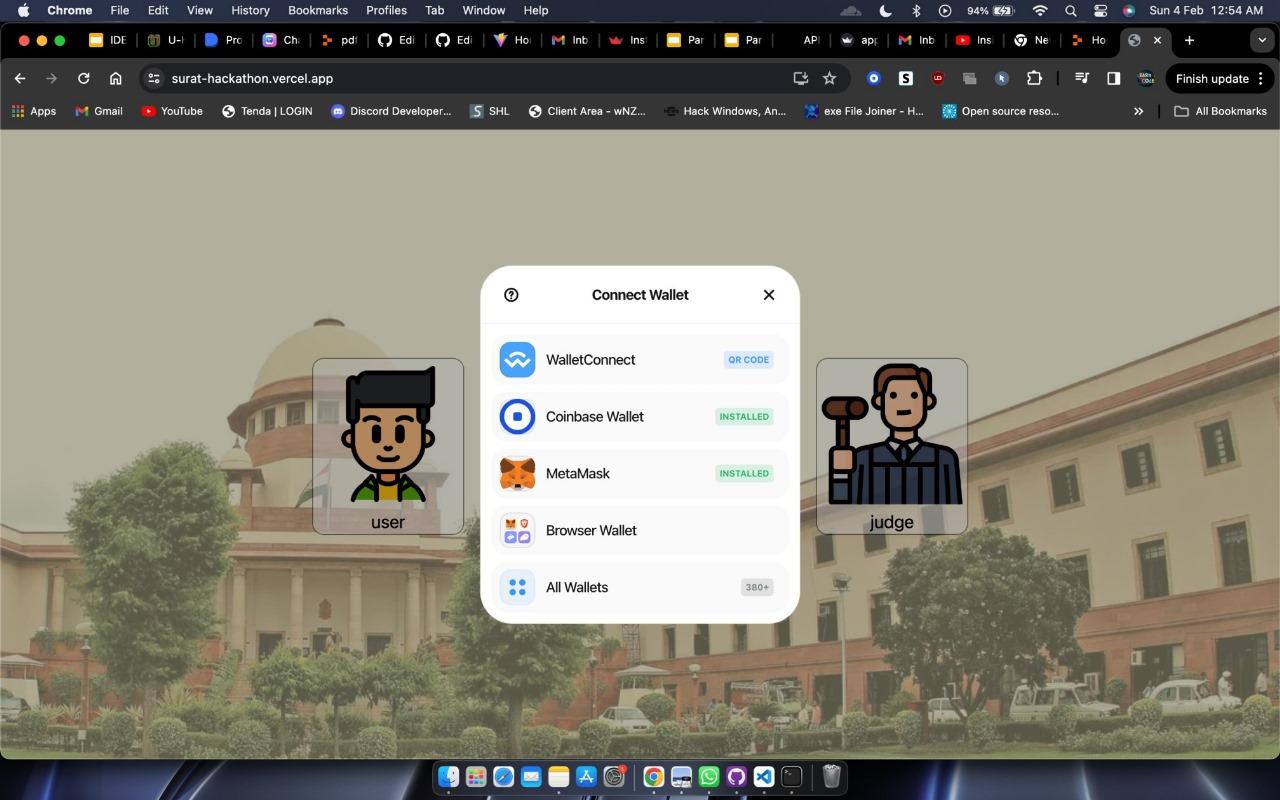1280x800 pixels.
Task: Open the YouTube bookmark
Action: (172, 111)
